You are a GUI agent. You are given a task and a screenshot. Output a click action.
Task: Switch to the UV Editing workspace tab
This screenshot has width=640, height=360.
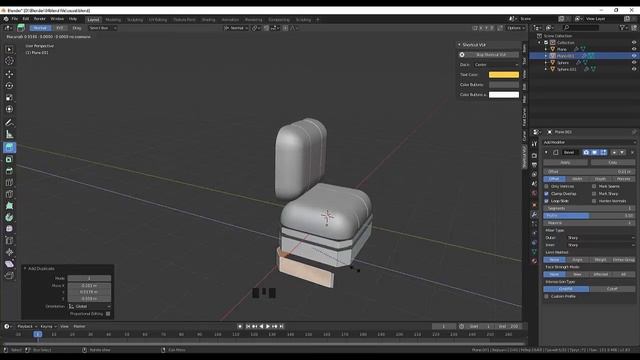(x=158, y=20)
